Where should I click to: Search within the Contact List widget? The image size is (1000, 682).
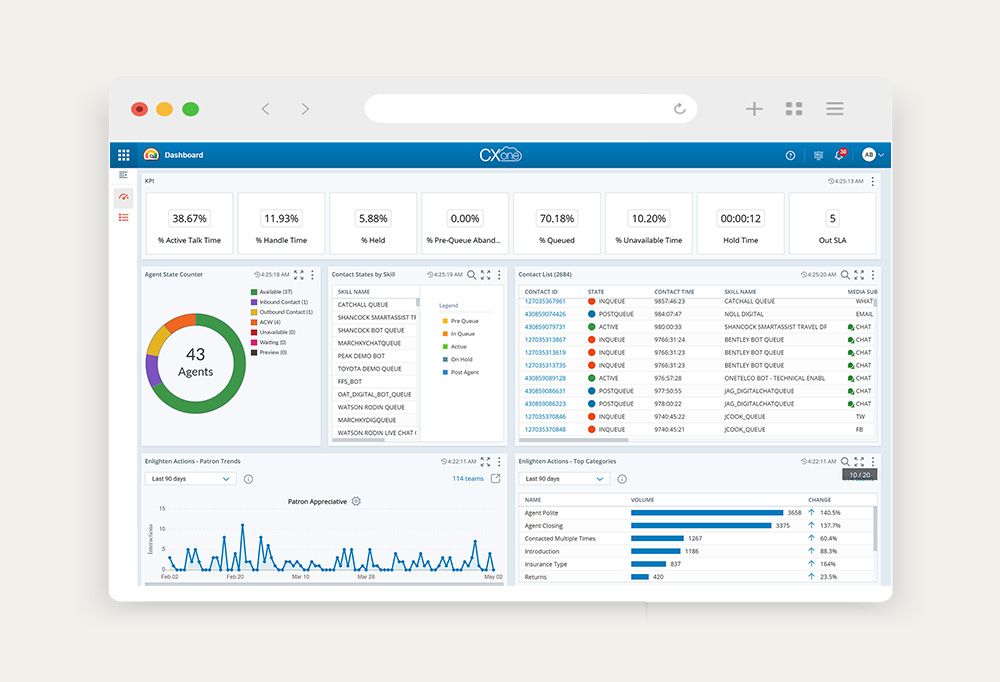click(x=845, y=274)
